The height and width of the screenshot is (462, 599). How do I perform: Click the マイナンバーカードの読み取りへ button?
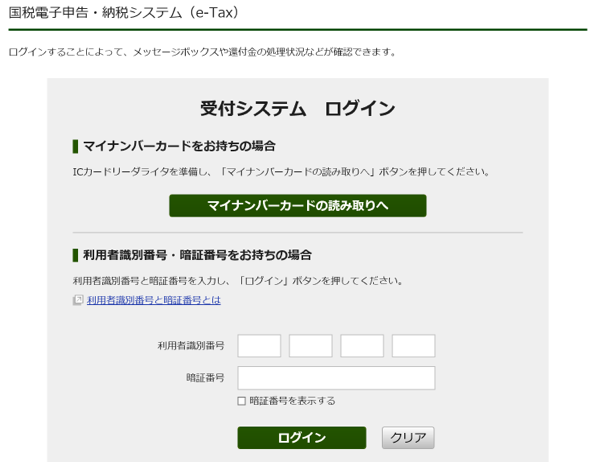point(298,206)
